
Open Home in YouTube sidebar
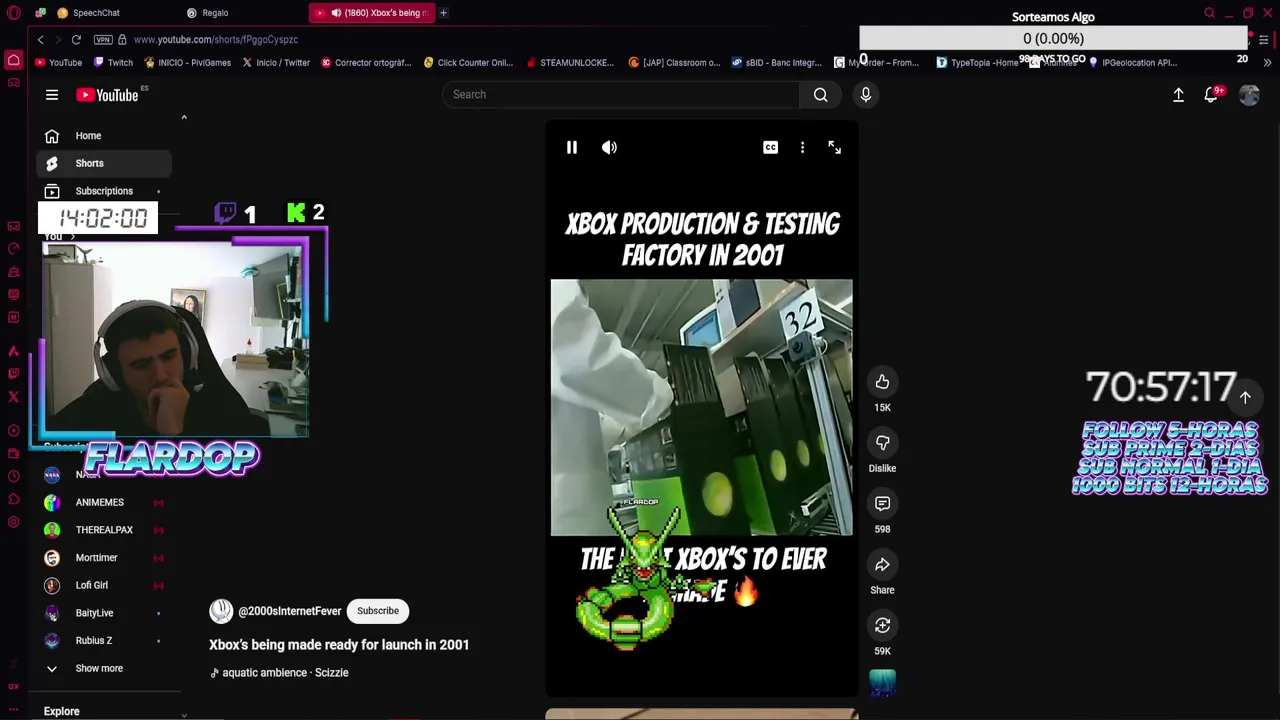pos(104,136)
